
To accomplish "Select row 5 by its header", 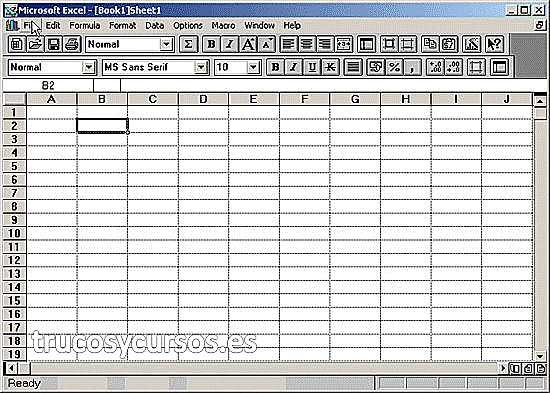I will coord(14,166).
